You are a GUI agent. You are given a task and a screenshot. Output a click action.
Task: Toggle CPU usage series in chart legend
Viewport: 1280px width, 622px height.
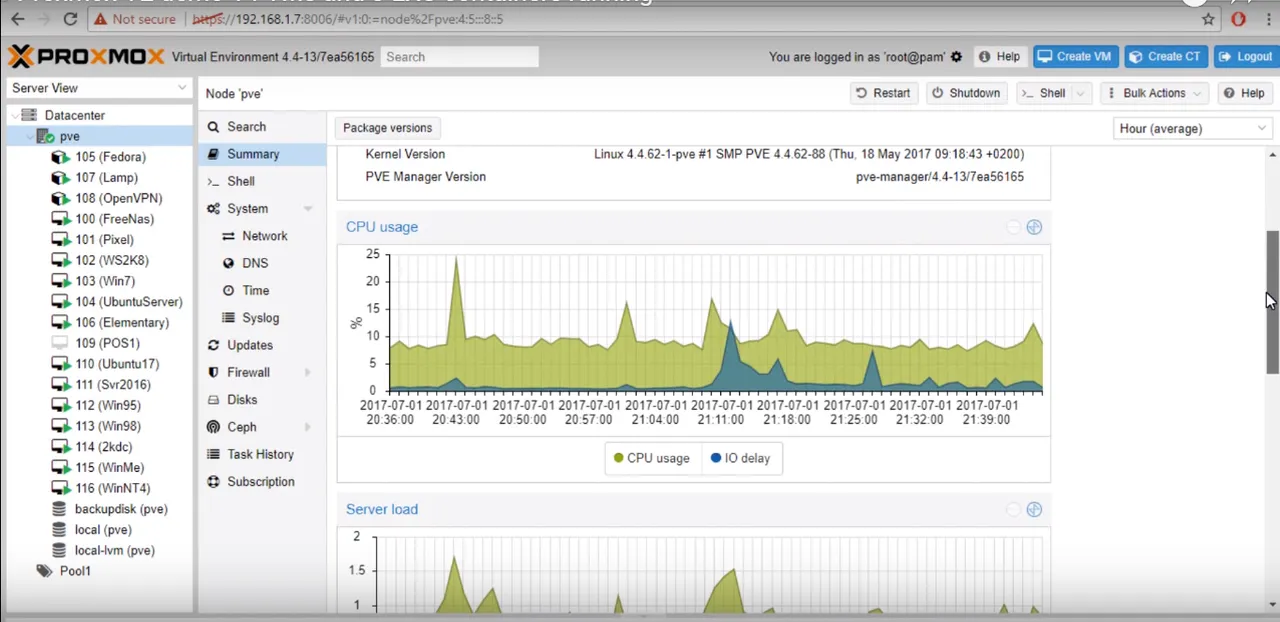tap(652, 458)
